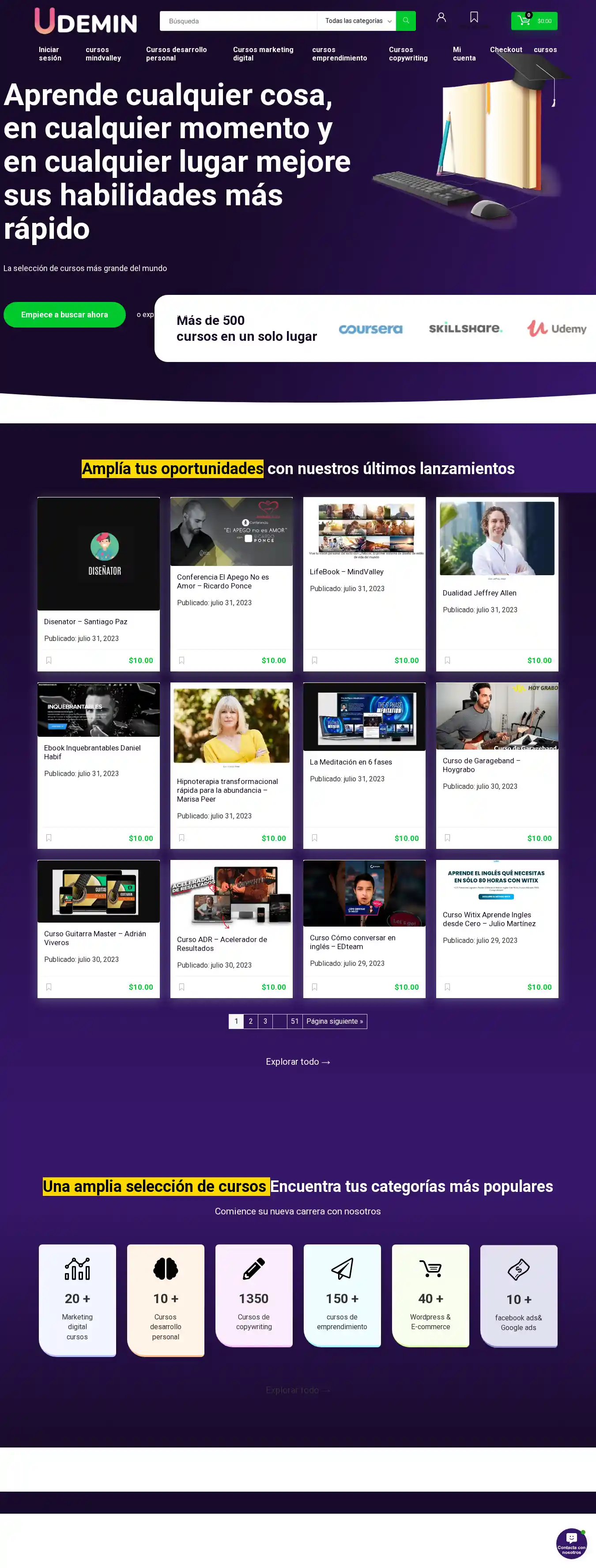Image resolution: width=596 pixels, height=1568 pixels.
Task: Go to Página siguiente in pagination
Action: (334, 1021)
